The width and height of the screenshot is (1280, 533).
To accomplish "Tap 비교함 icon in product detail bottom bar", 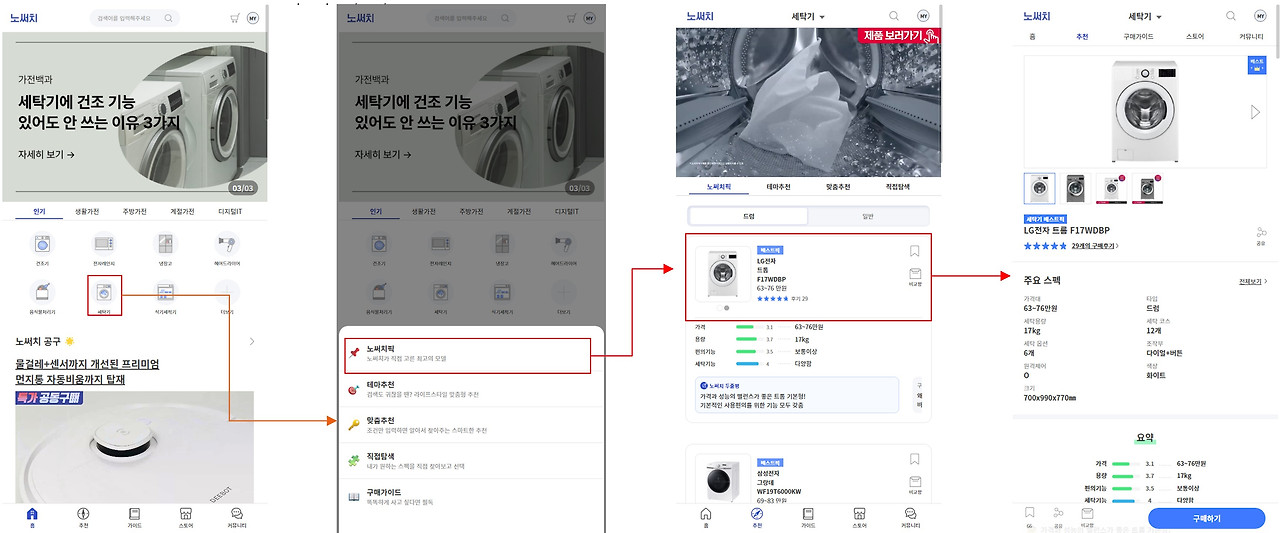I will tap(1087, 516).
